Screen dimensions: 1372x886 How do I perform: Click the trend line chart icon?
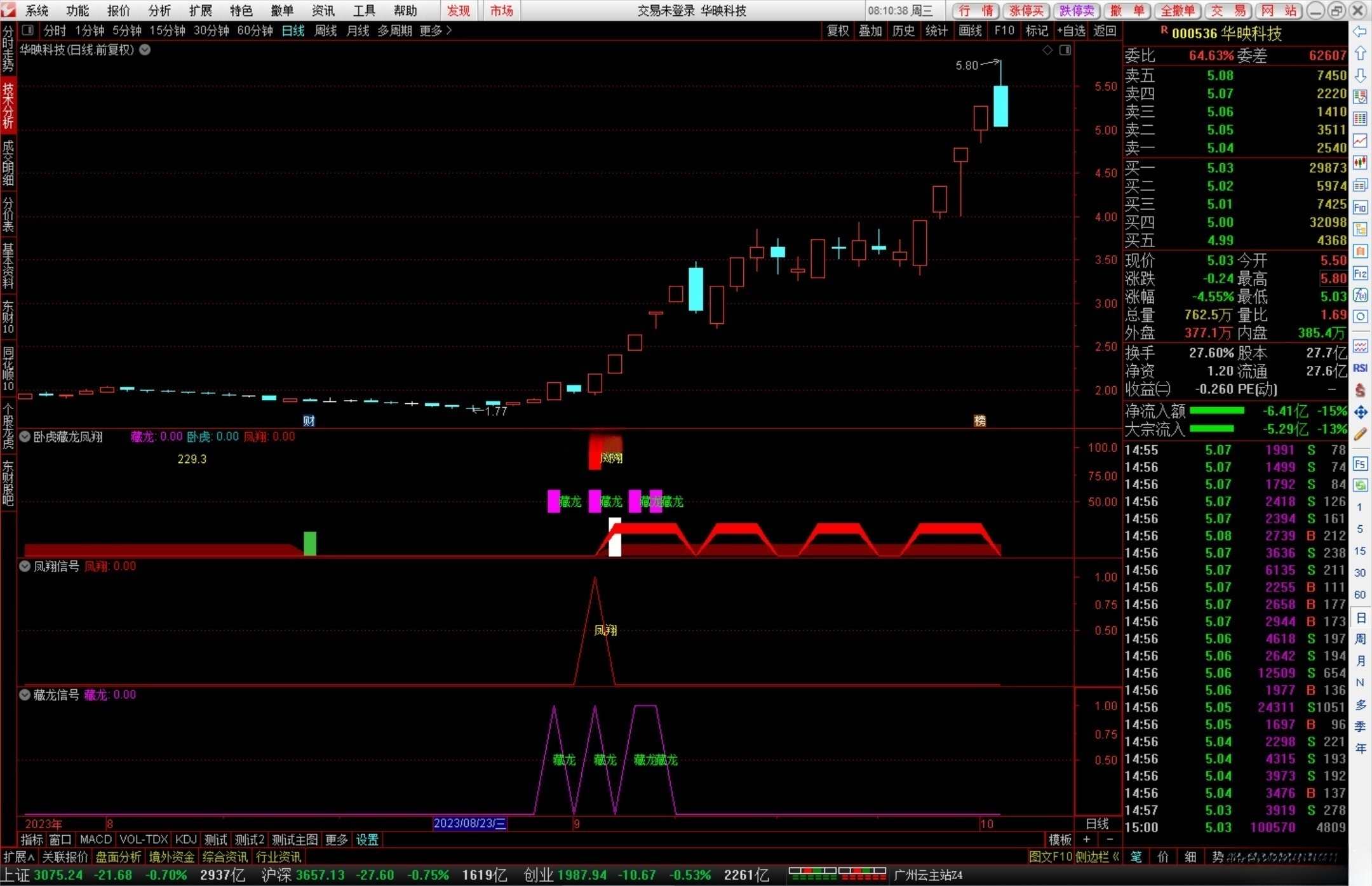(1360, 140)
